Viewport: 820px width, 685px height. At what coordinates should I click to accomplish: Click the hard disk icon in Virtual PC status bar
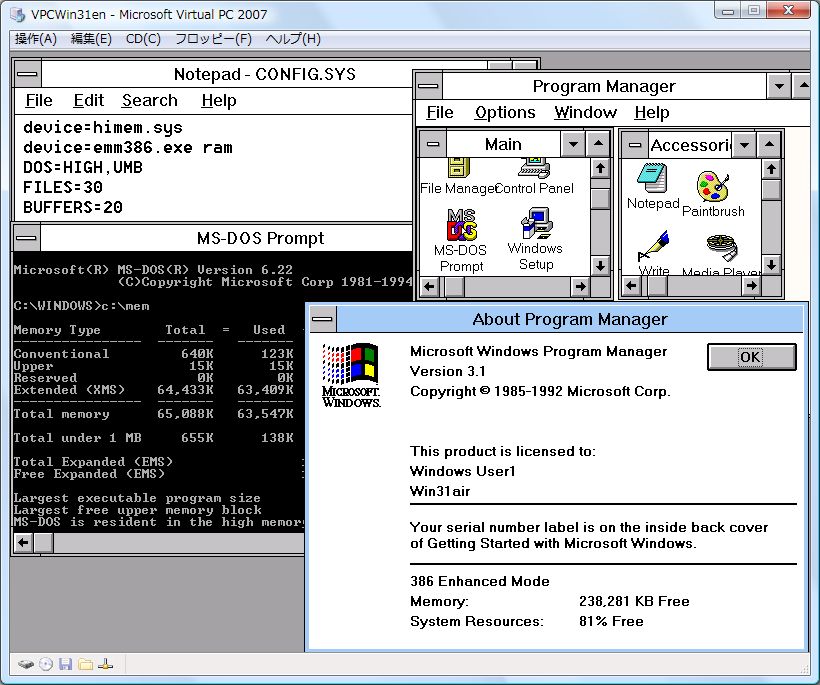(26, 665)
